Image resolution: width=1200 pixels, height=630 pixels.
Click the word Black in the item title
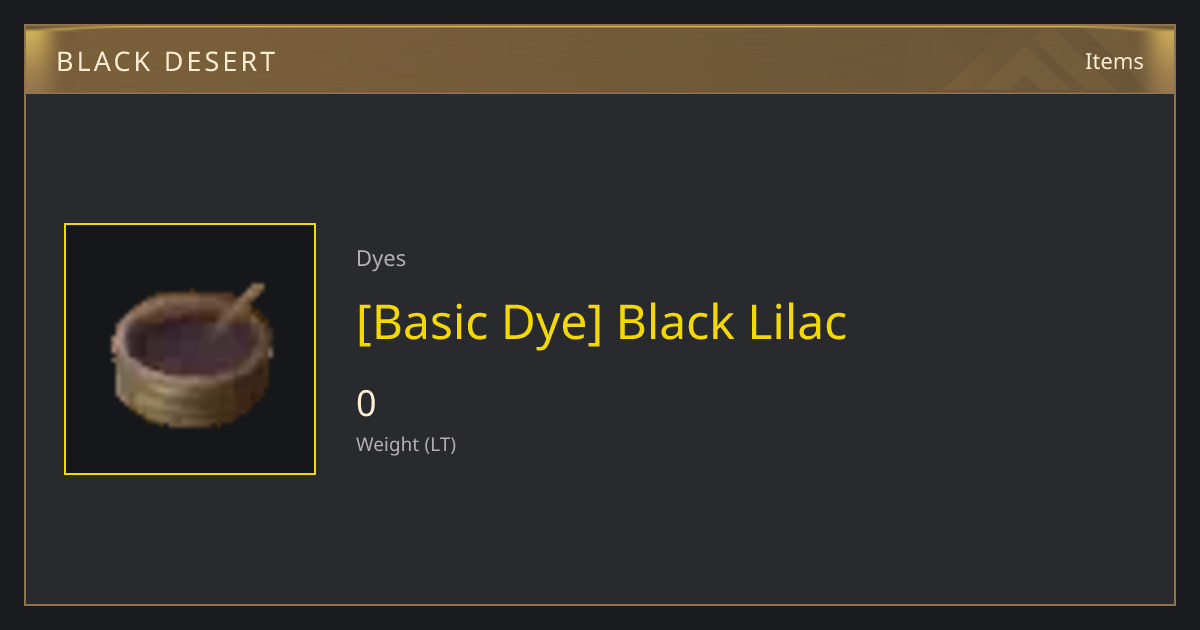(676, 322)
